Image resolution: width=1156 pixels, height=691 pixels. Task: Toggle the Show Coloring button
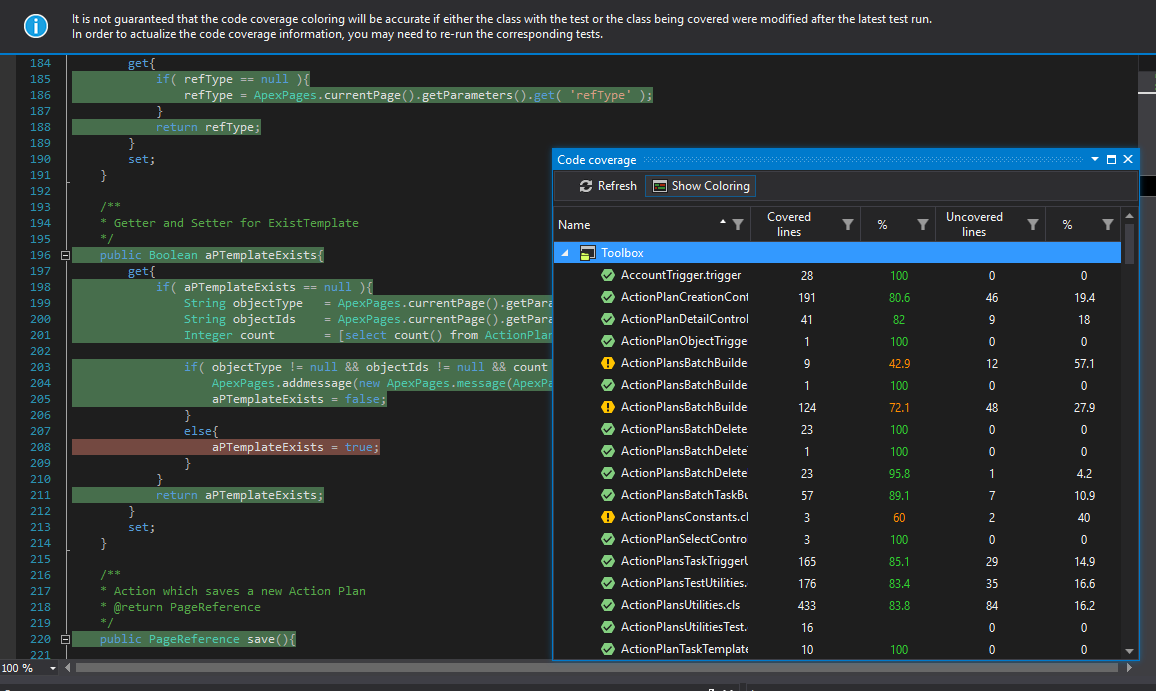tap(700, 186)
